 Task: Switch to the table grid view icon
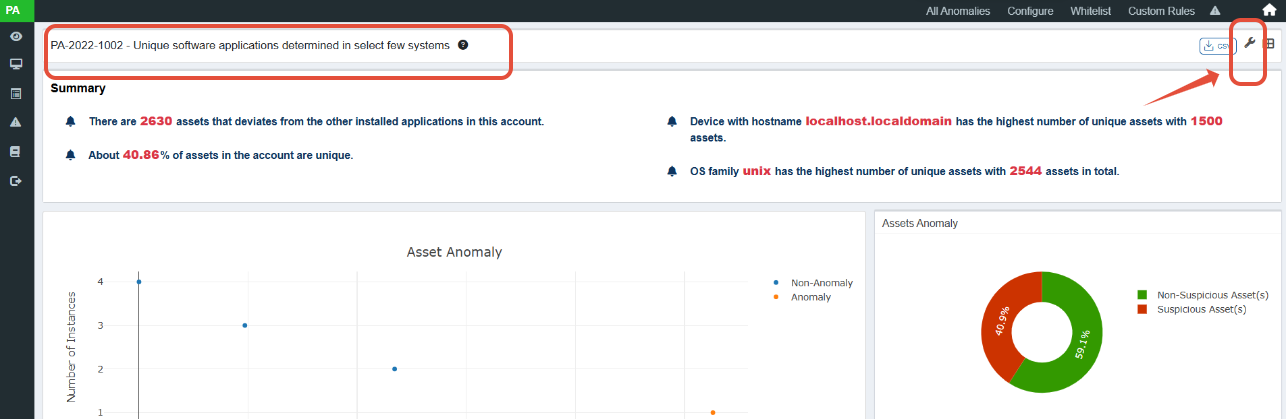tap(1270, 44)
